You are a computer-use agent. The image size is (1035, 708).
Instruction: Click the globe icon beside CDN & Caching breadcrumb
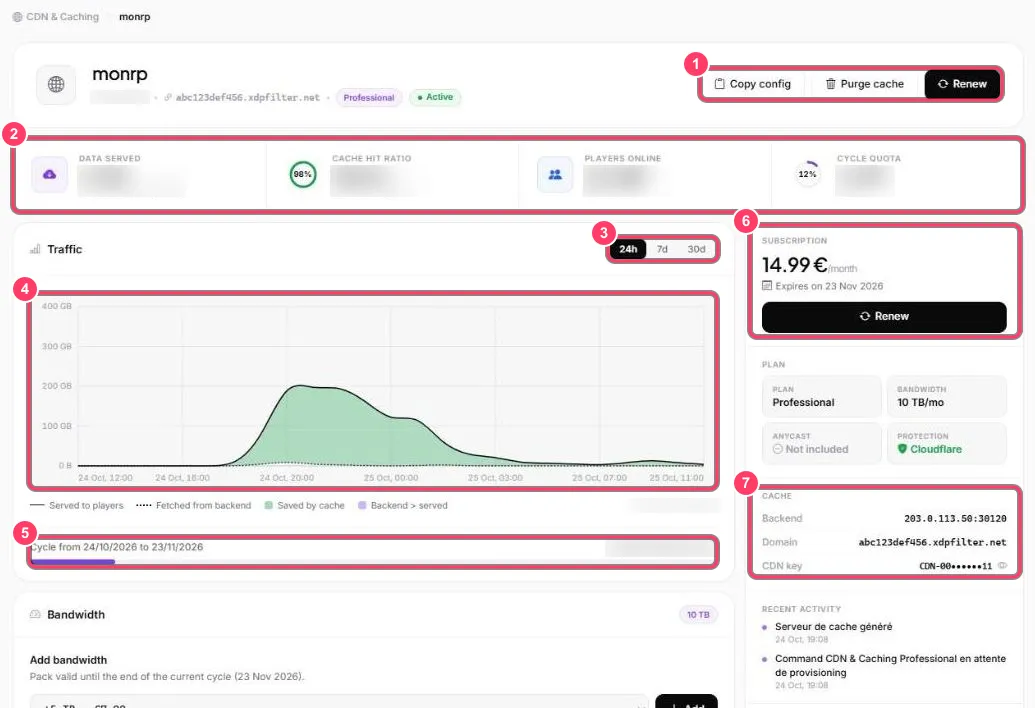[x=17, y=16]
